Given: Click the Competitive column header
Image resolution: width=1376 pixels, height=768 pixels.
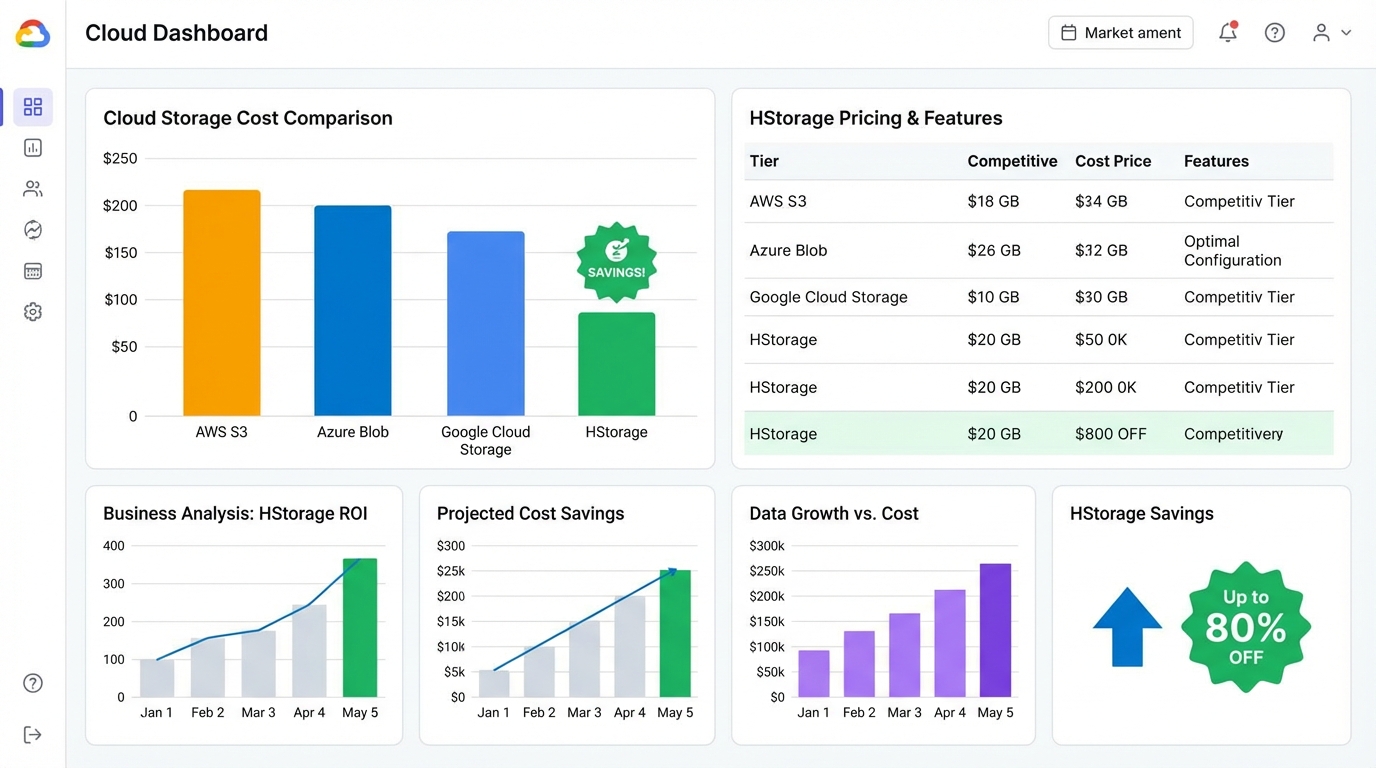Looking at the screenshot, I should point(1012,161).
